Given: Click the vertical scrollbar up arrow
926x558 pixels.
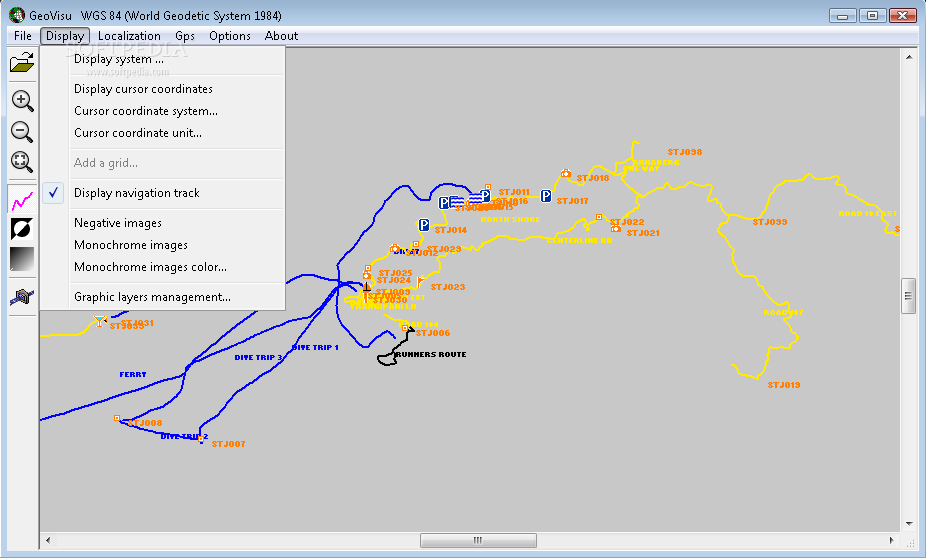Looking at the screenshot, I should 909,57.
